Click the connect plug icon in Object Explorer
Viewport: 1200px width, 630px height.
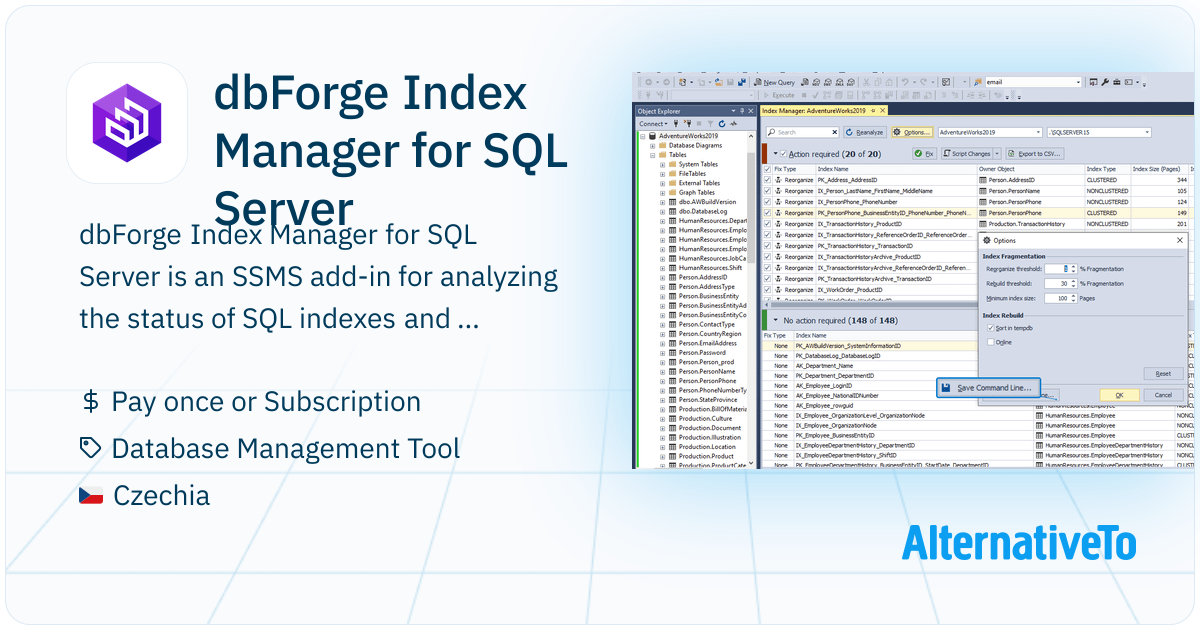point(676,124)
